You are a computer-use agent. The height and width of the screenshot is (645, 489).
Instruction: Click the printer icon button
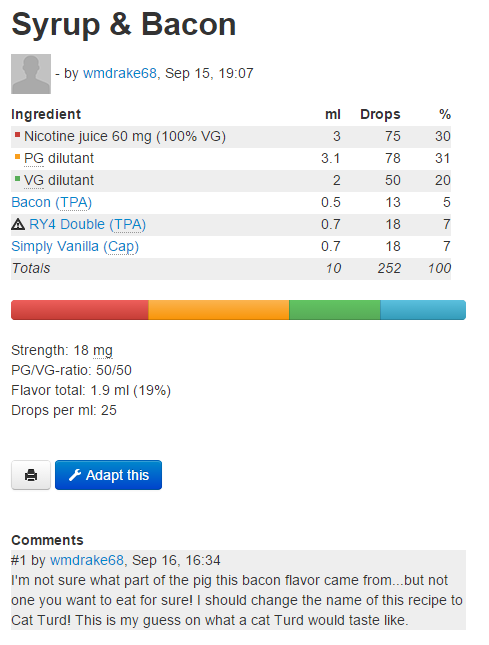(x=31, y=475)
